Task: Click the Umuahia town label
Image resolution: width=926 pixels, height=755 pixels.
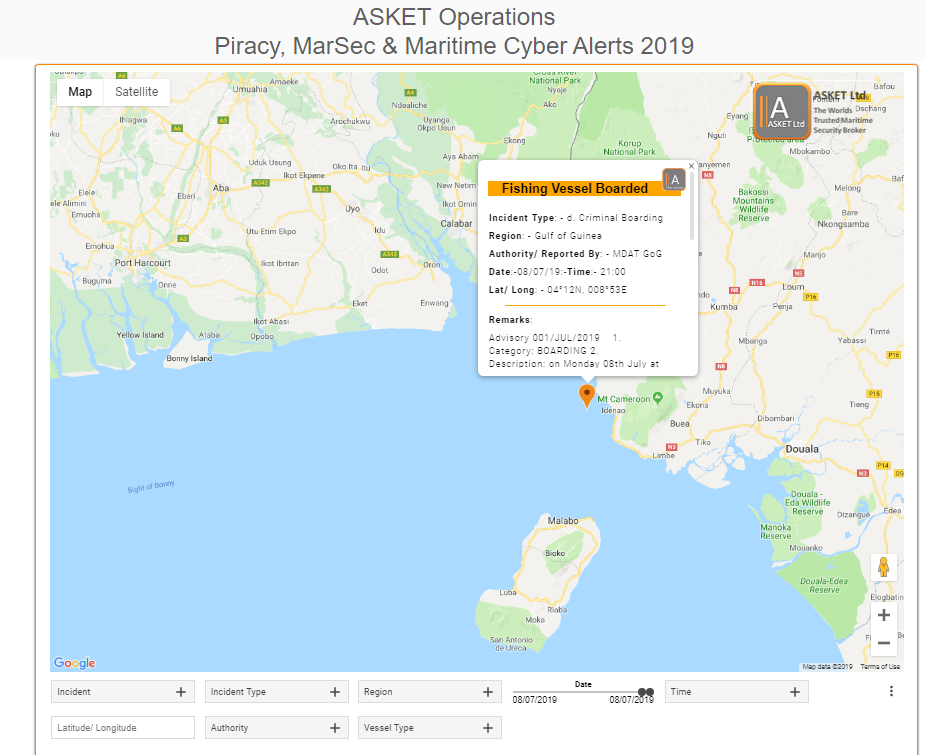Action: click(250, 89)
